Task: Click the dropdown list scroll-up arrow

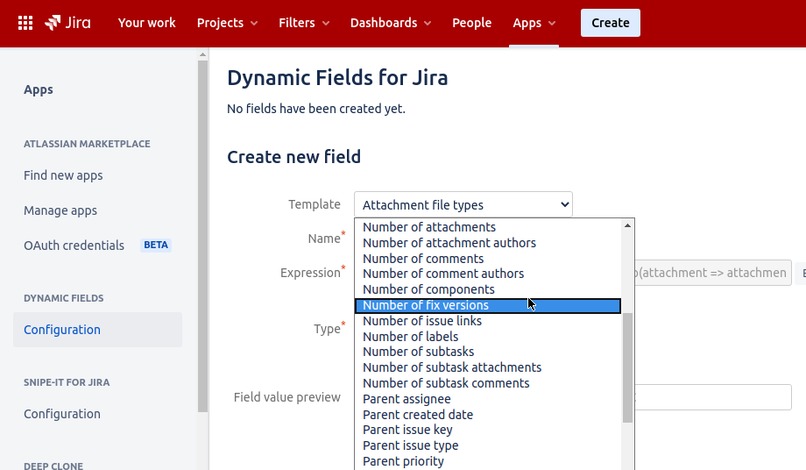Action: point(628,225)
